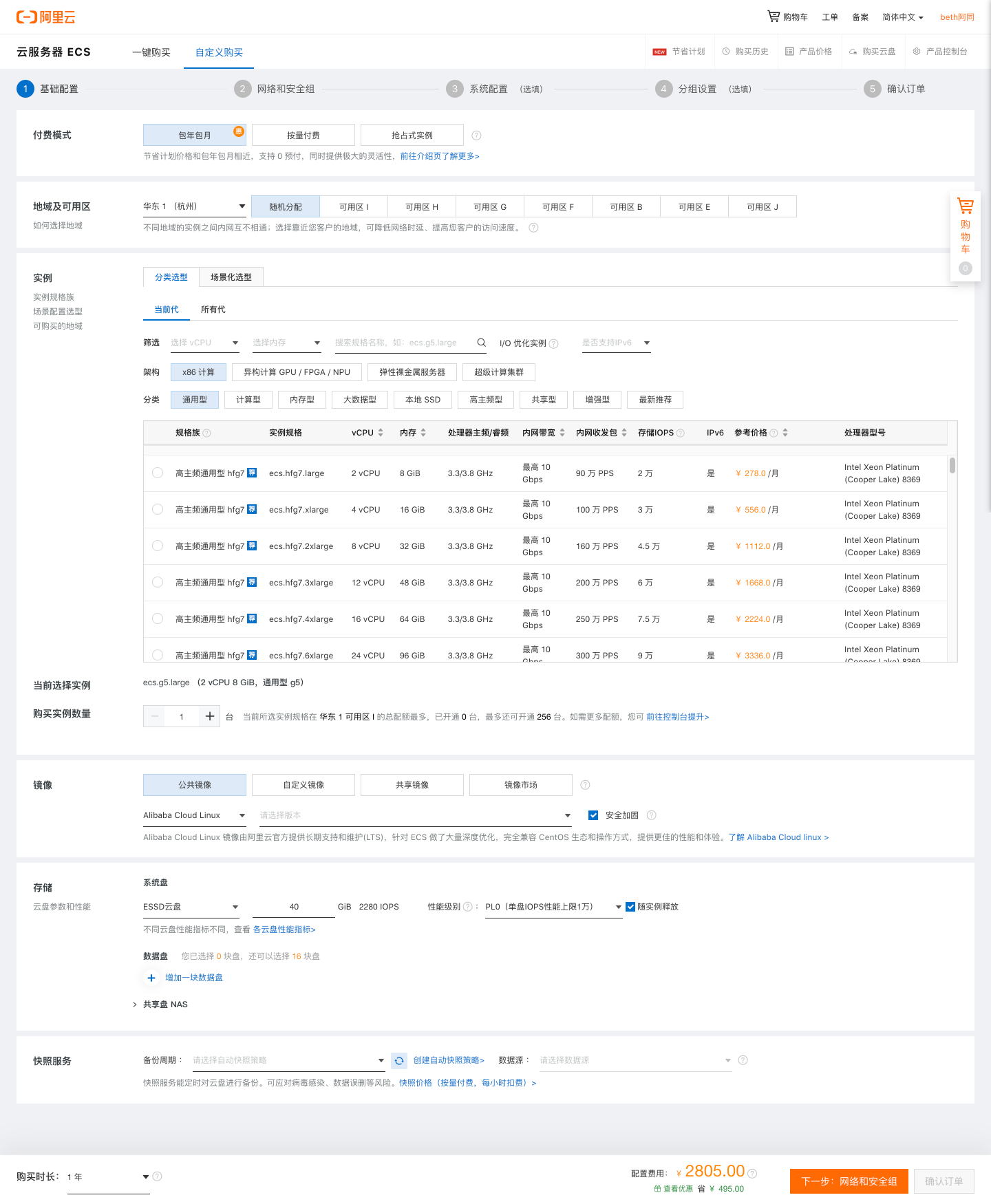Click help icon beside security hardening checkbox
The image size is (991, 1204).
(652, 815)
